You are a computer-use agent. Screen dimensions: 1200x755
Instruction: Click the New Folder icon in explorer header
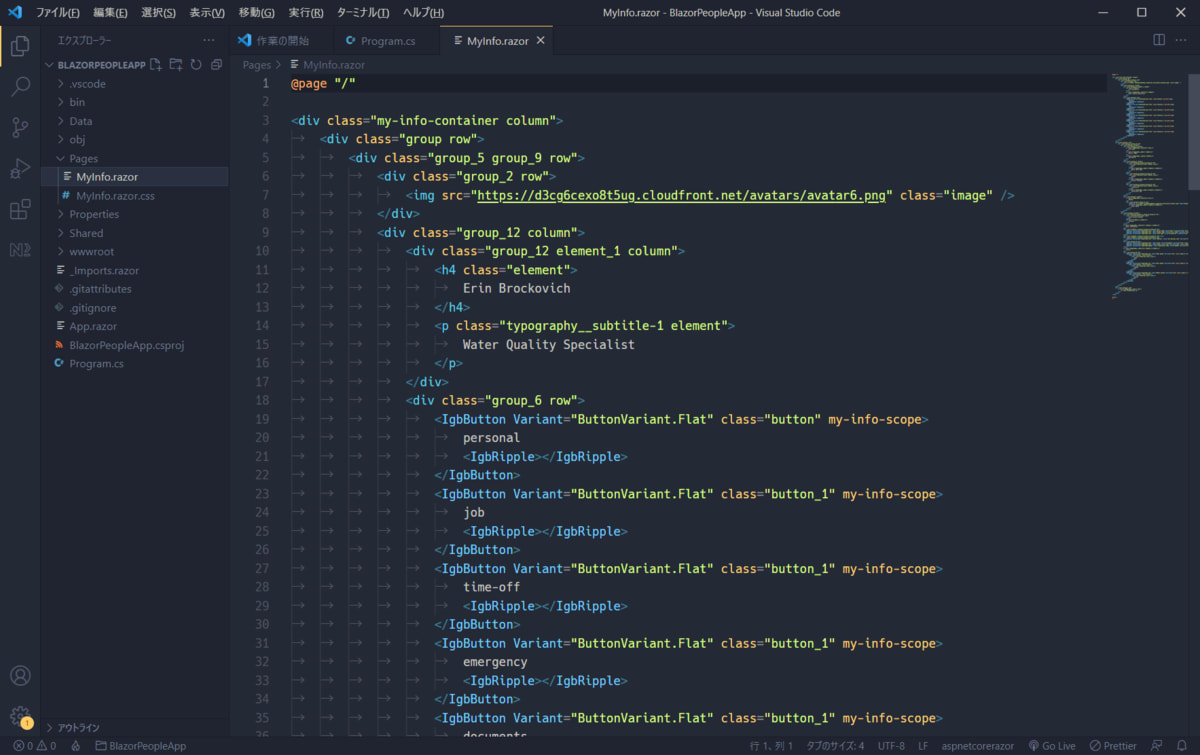[x=176, y=65]
